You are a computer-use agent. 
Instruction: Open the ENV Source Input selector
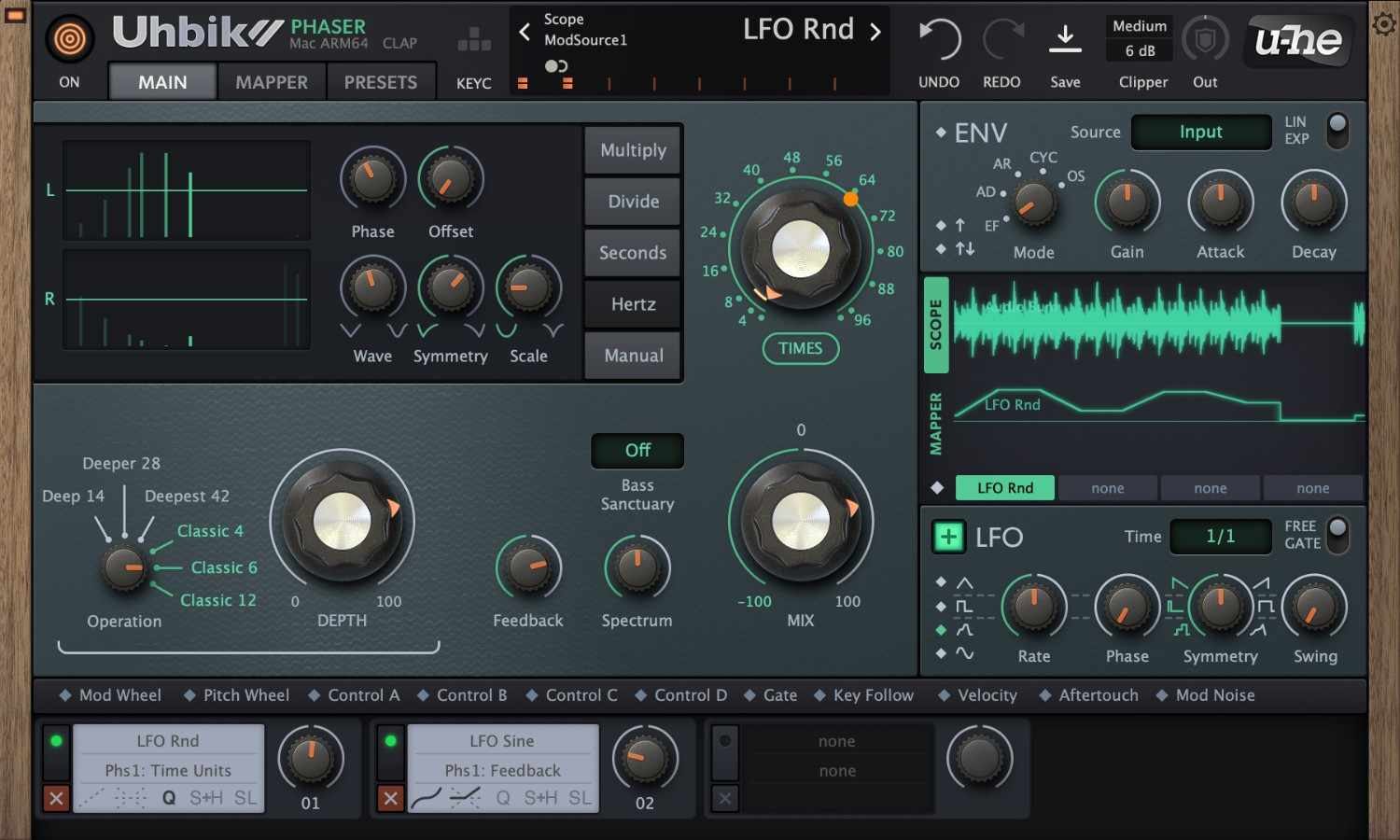point(1200,132)
